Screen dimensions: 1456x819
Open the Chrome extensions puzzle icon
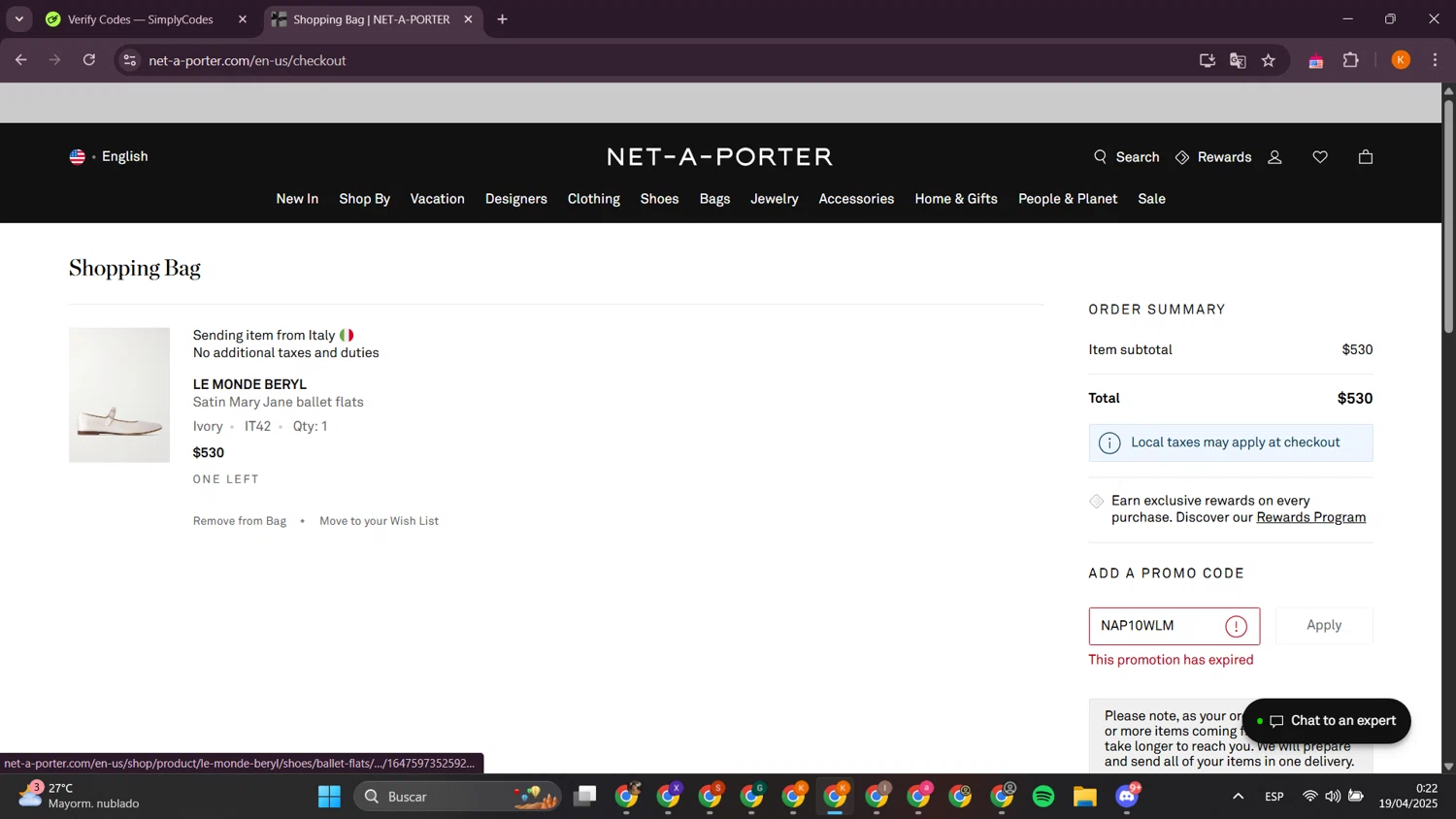click(1350, 60)
